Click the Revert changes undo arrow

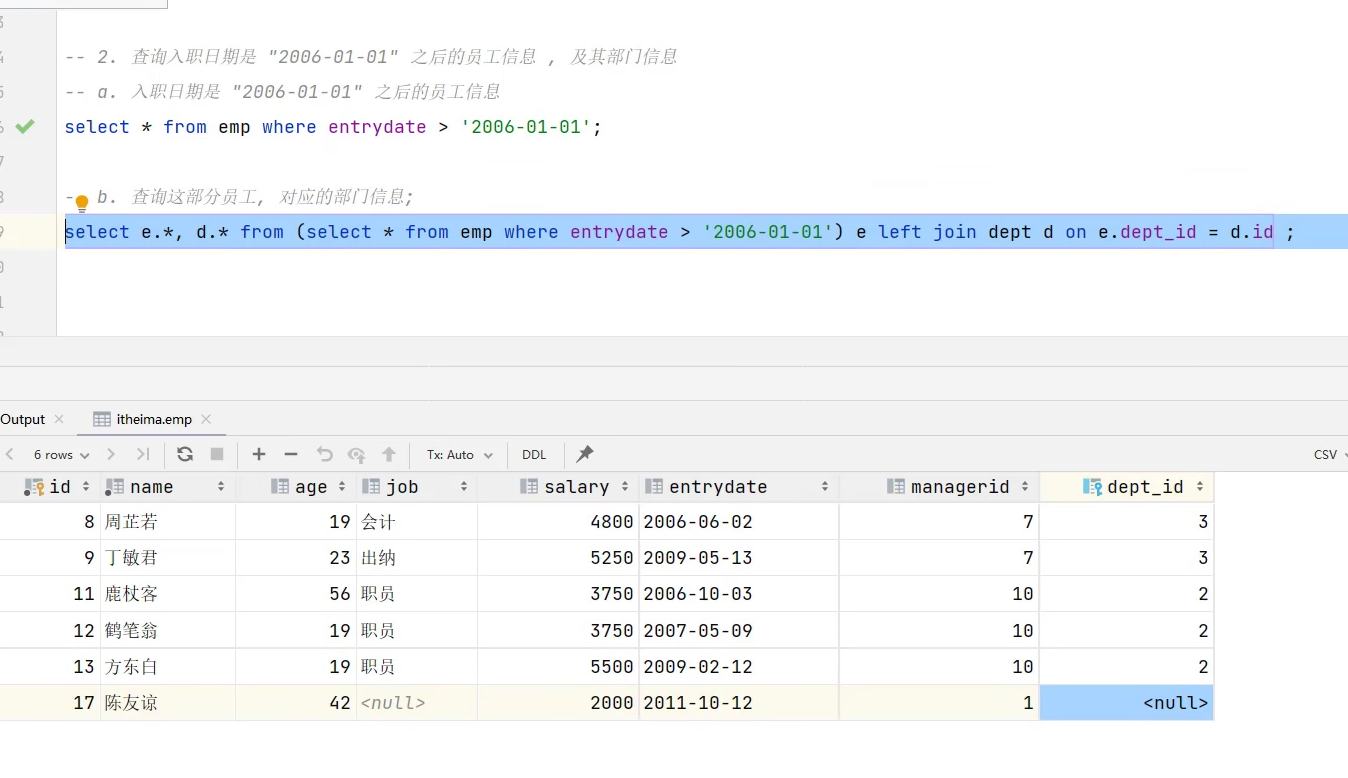point(324,454)
